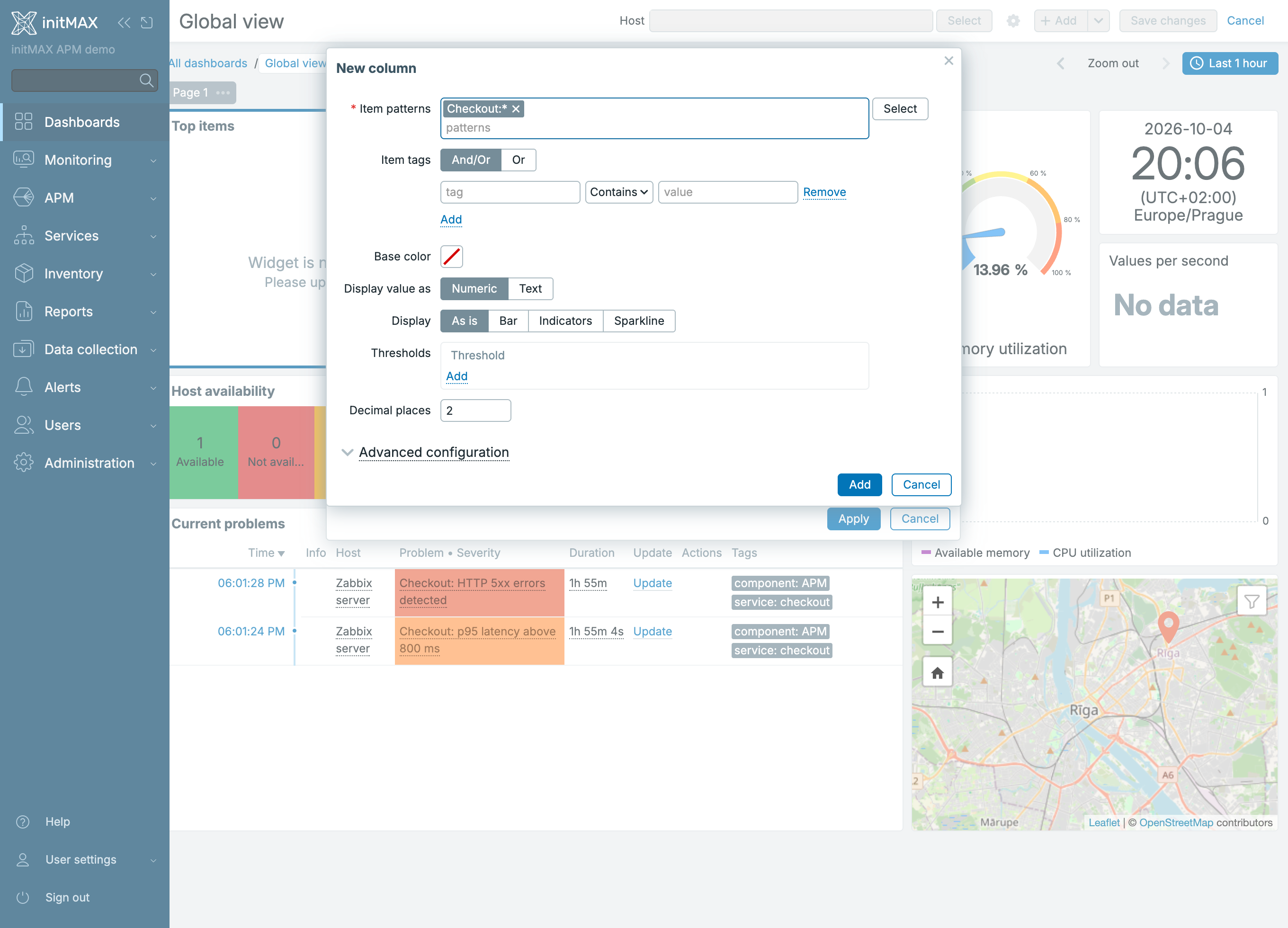1288x928 pixels.
Task: Zoom in on the map with plus
Action: pos(938,603)
